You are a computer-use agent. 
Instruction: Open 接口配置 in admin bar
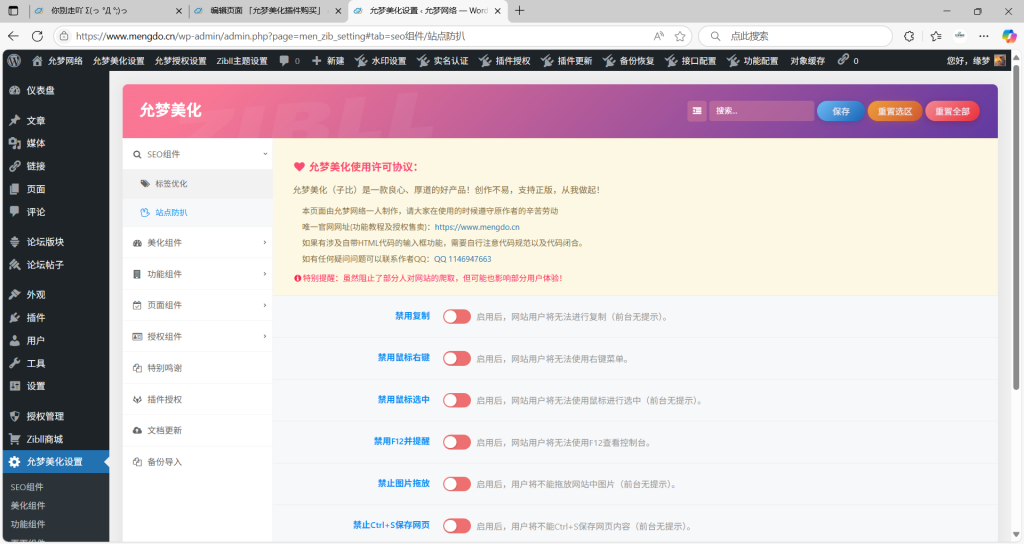[x=691, y=61]
